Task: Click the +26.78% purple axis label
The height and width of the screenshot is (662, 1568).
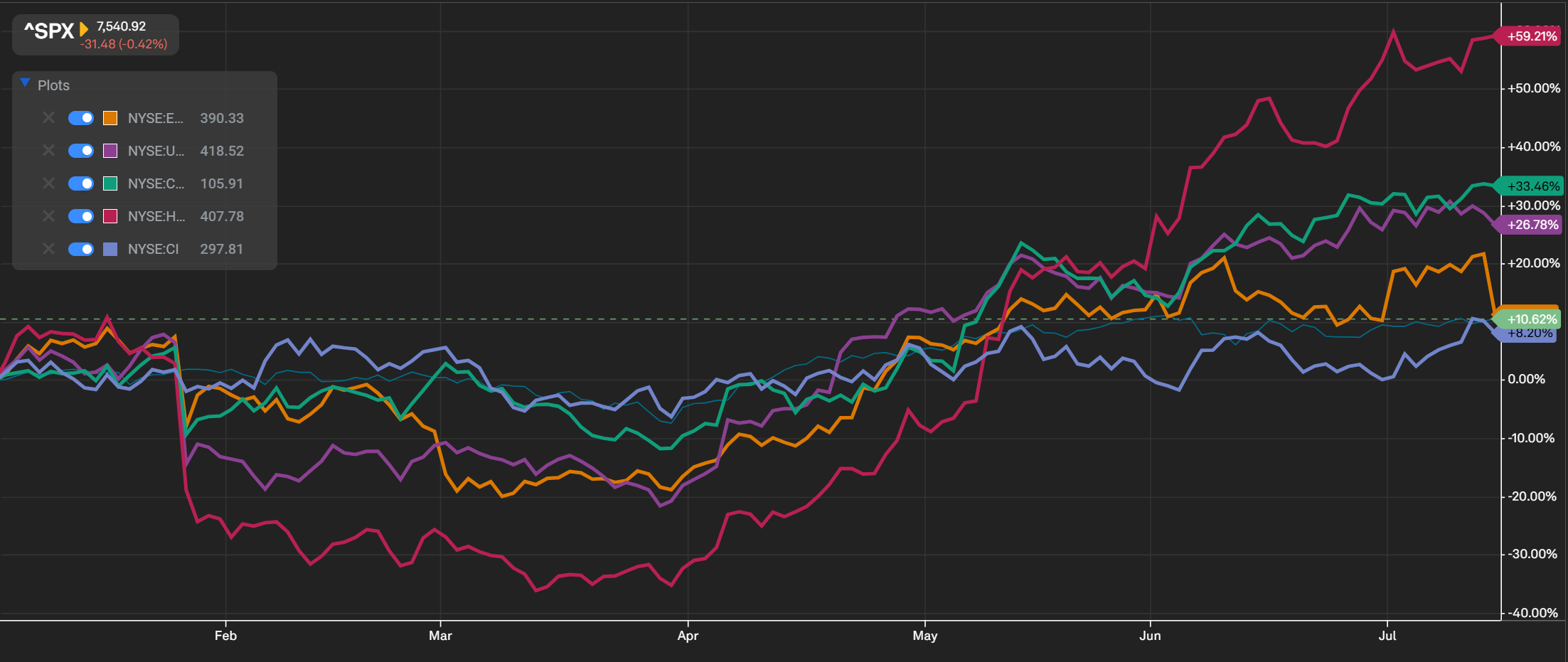Action: tap(1529, 225)
